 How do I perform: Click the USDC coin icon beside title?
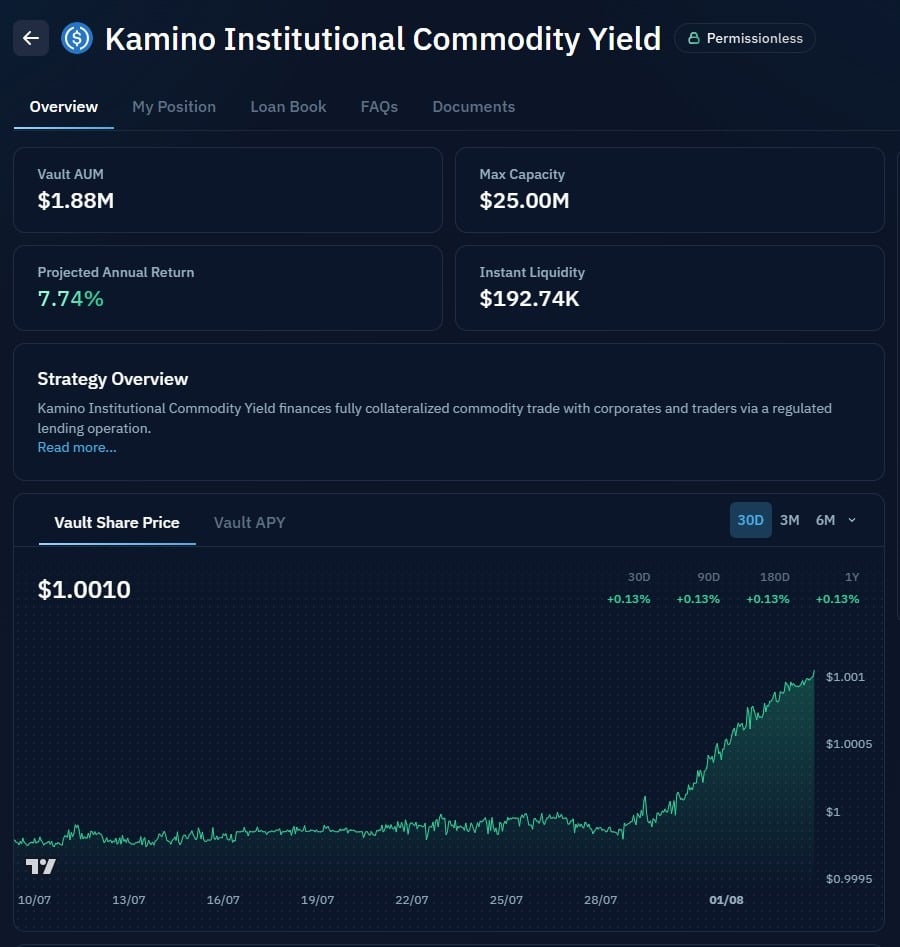coord(77,38)
